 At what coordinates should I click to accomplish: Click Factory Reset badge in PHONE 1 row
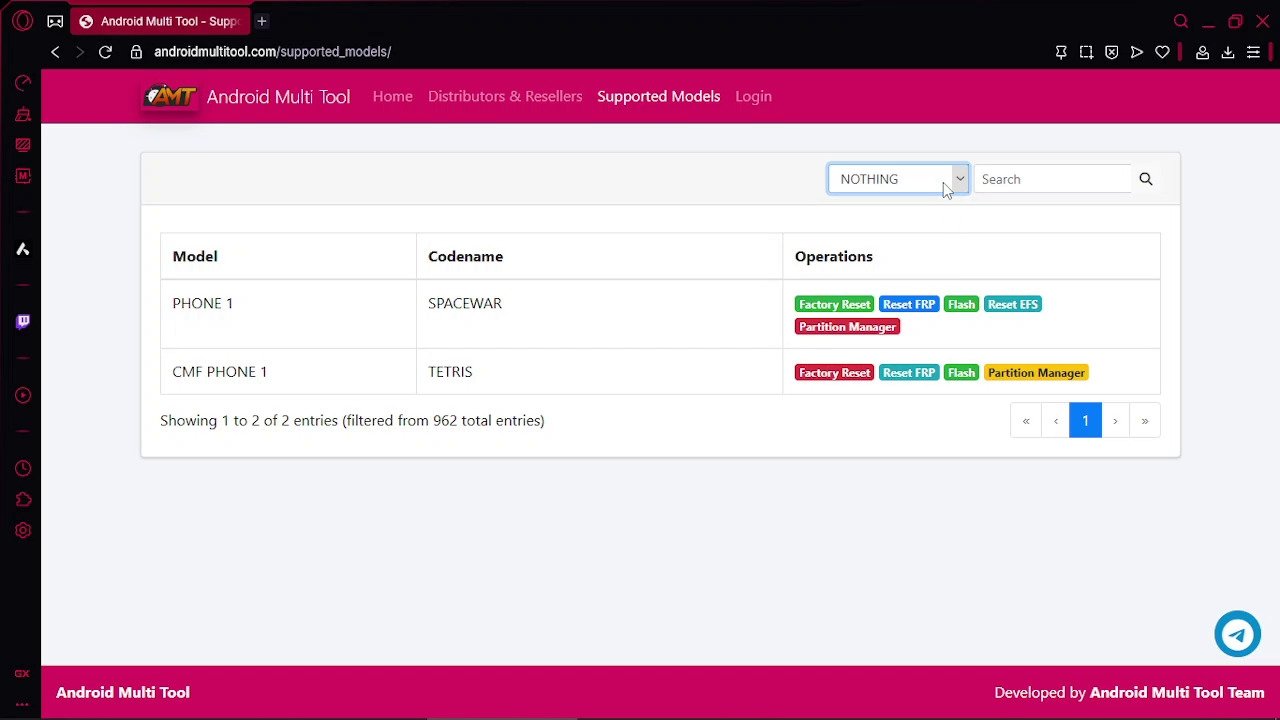pyautogui.click(x=834, y=304)
